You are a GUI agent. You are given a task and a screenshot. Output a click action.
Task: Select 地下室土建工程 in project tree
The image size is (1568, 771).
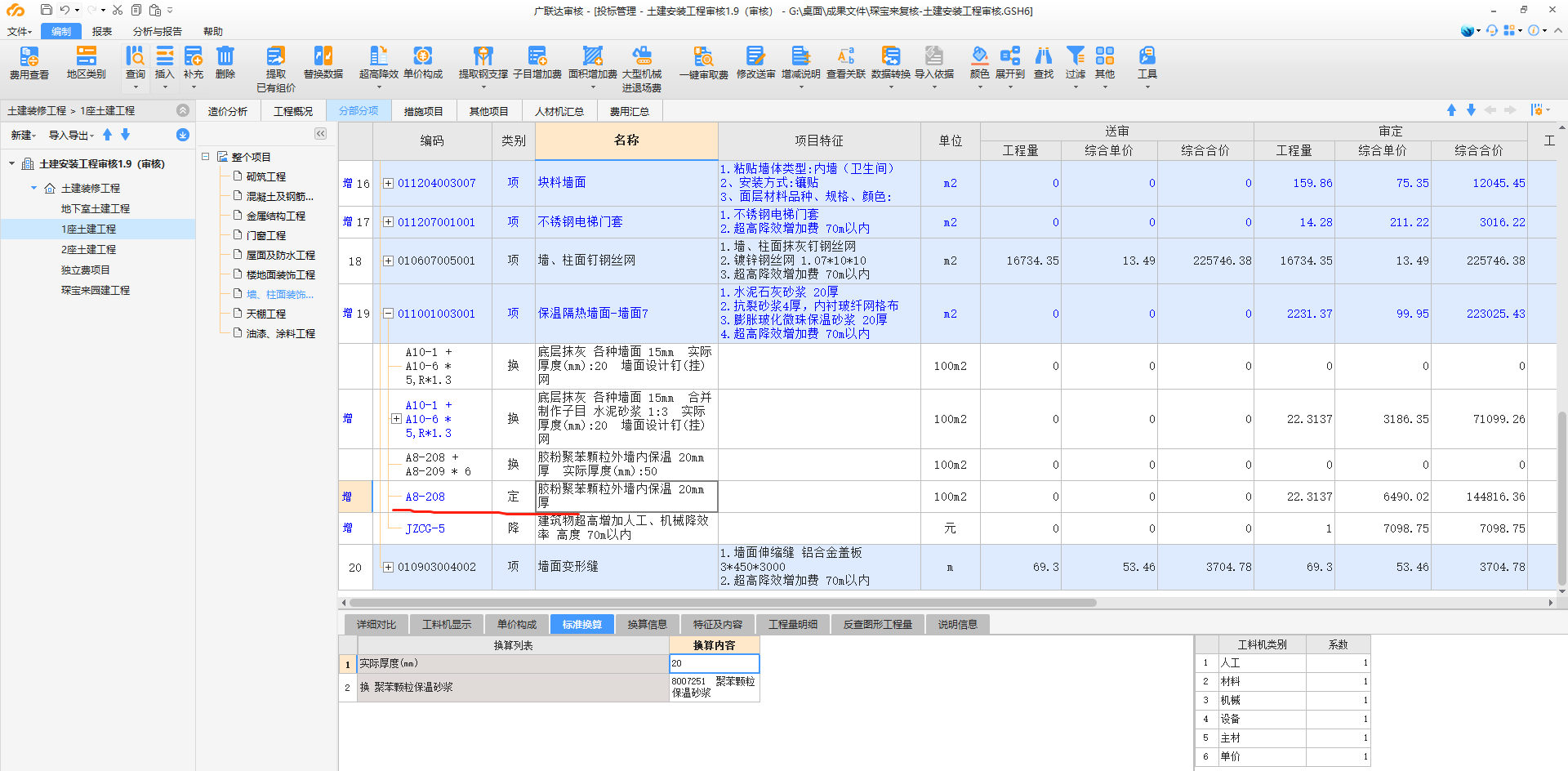coord(95,208)
